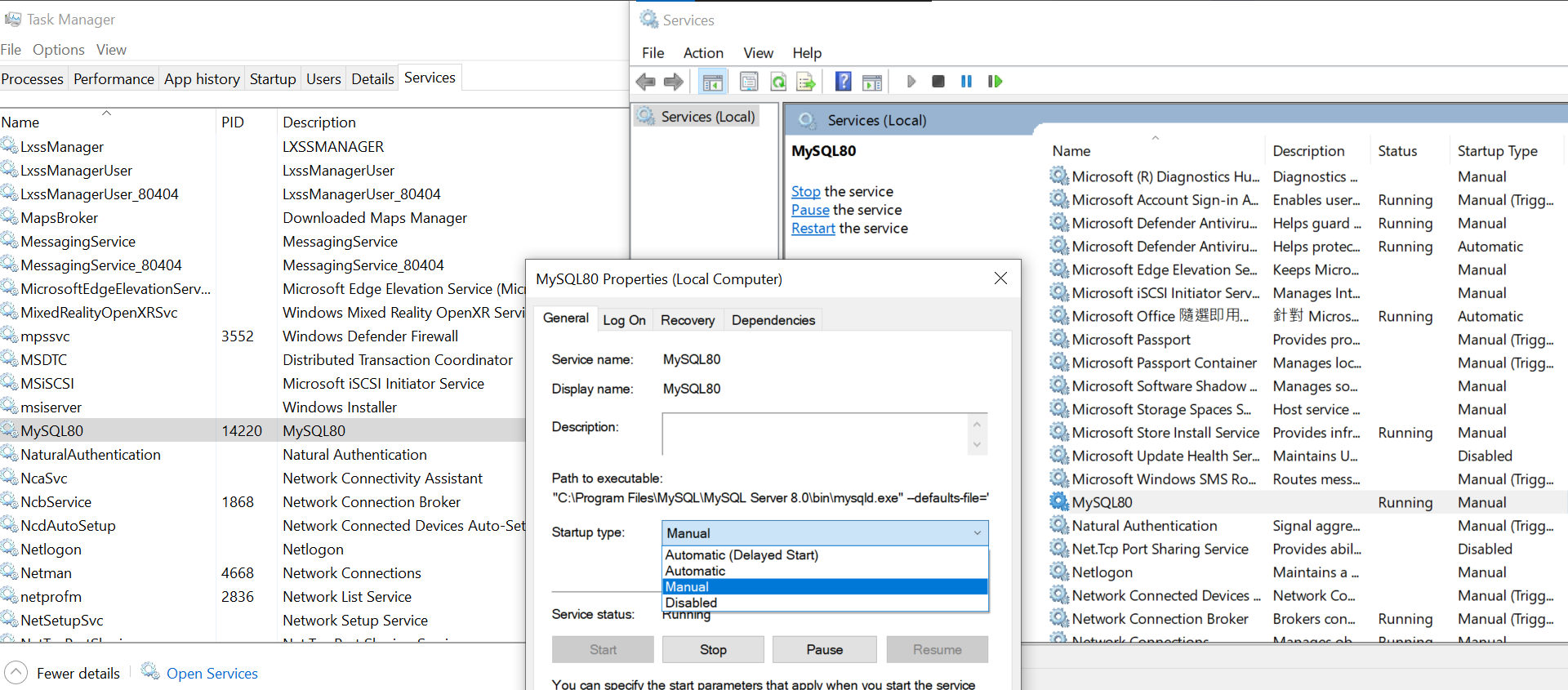Open the Help menu in Services
1568x690 pixels.
tap(807, 53)
